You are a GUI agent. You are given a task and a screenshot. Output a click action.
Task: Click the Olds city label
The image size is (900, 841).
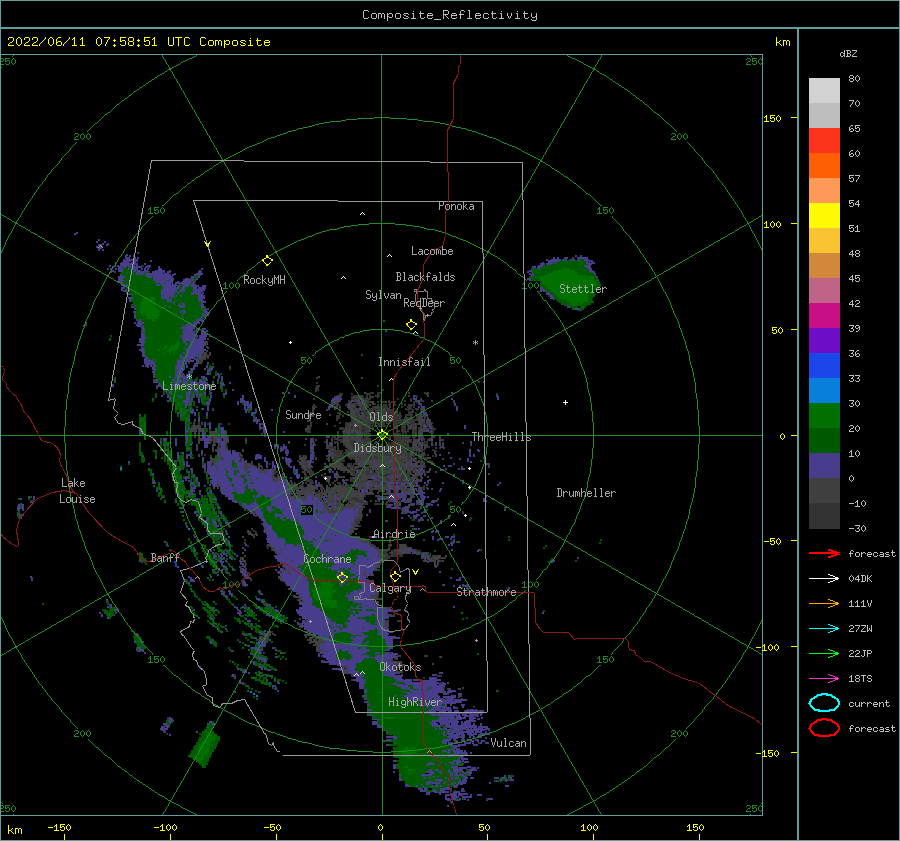(381, 417)
